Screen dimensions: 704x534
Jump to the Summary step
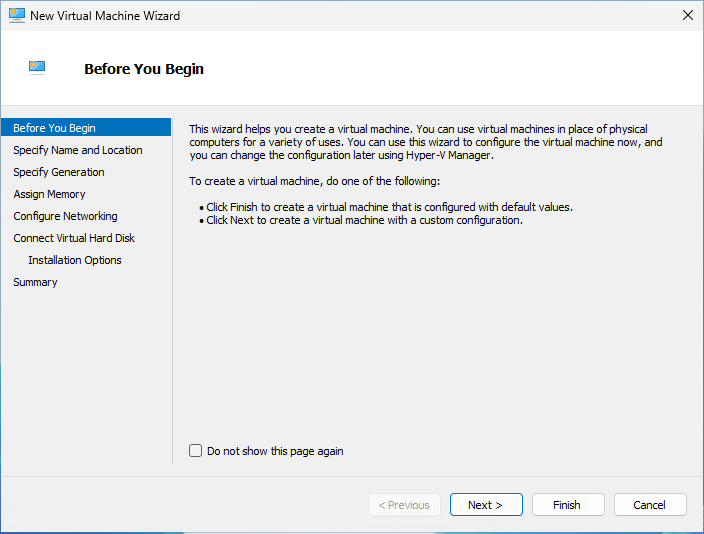point(35,282)
